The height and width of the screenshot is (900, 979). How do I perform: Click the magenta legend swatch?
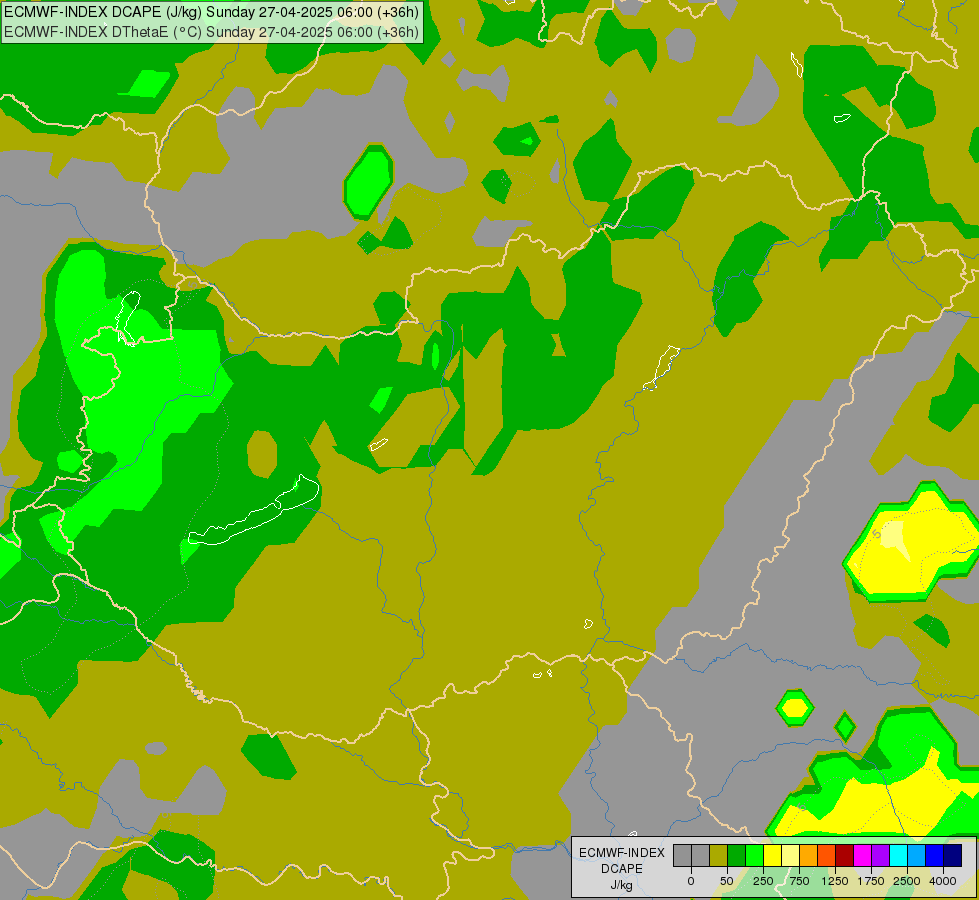pos(863,856)
